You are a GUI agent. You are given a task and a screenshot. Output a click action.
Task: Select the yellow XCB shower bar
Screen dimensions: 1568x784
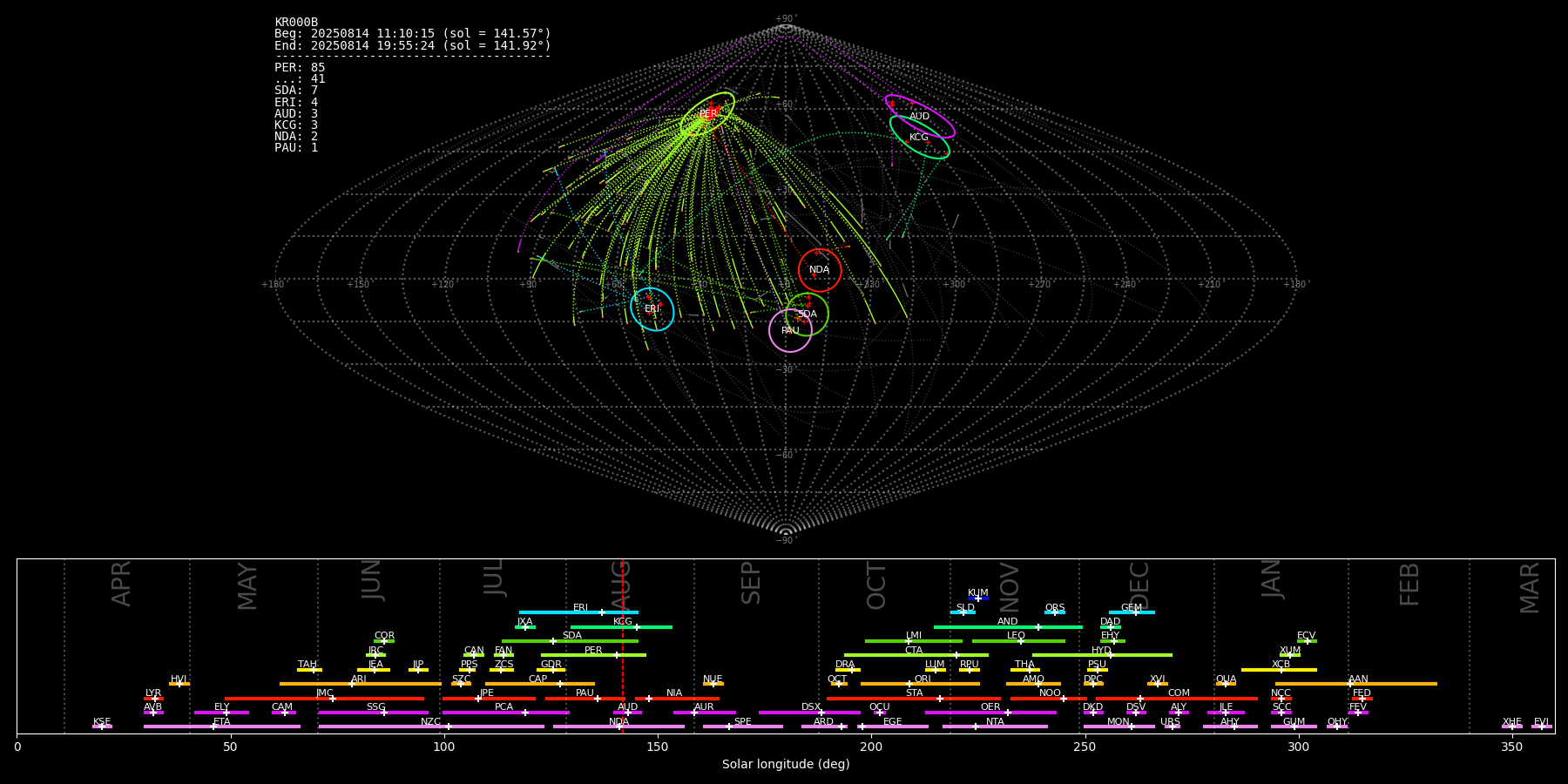coord(1279,670)
